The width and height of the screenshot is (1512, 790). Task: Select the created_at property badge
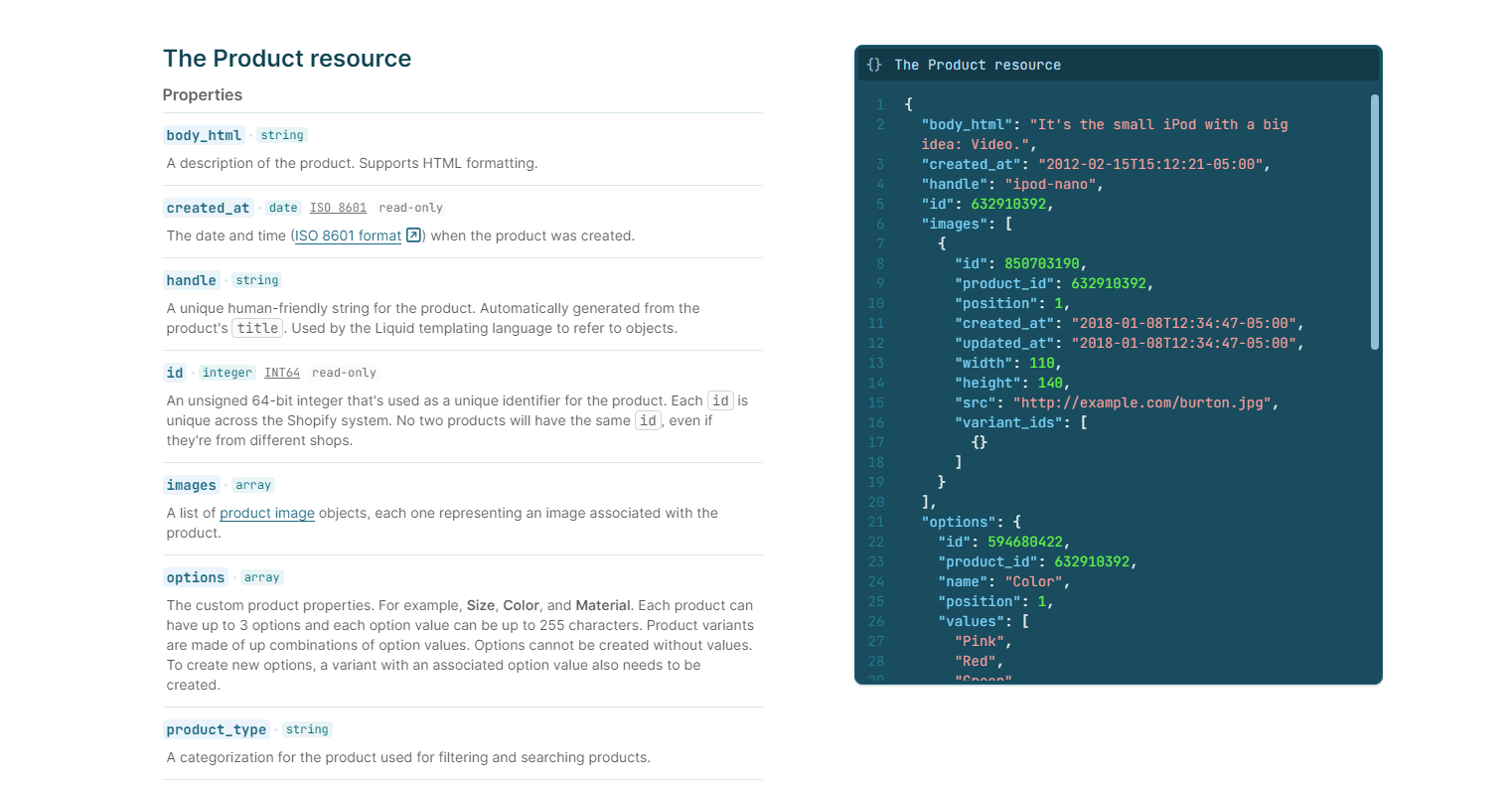[x=208, y=208]
